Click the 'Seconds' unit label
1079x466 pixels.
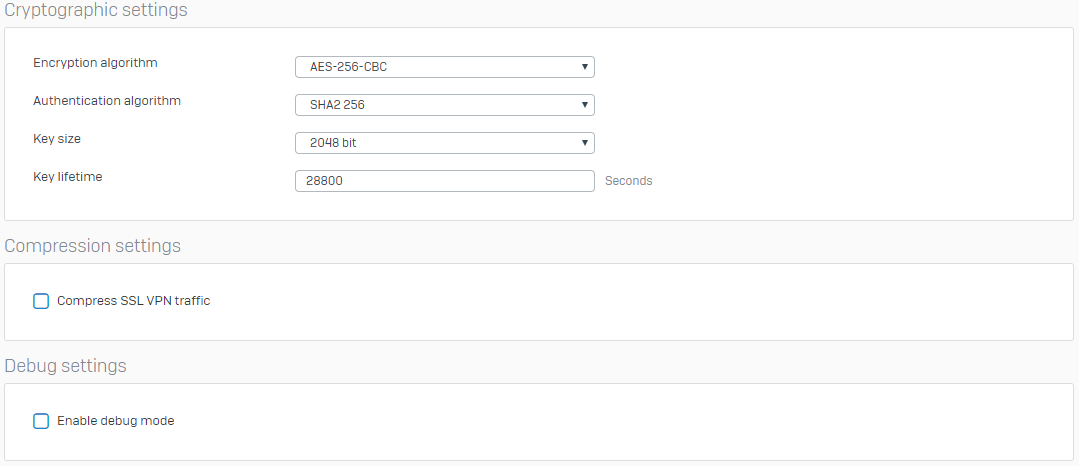point(628,181)
